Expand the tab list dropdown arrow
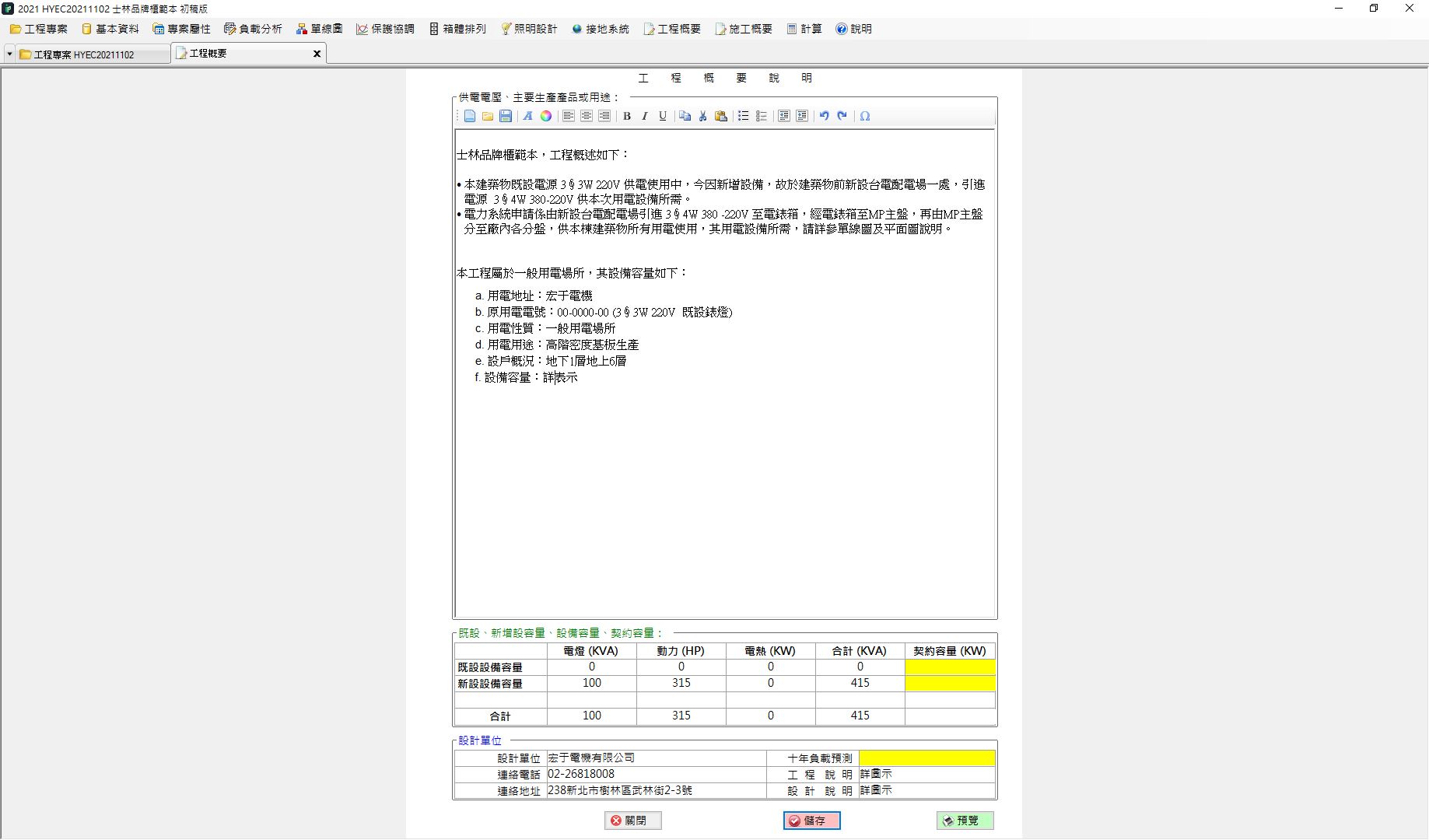The height and width of the screenshot is (840, 1429). click(9, 54)
